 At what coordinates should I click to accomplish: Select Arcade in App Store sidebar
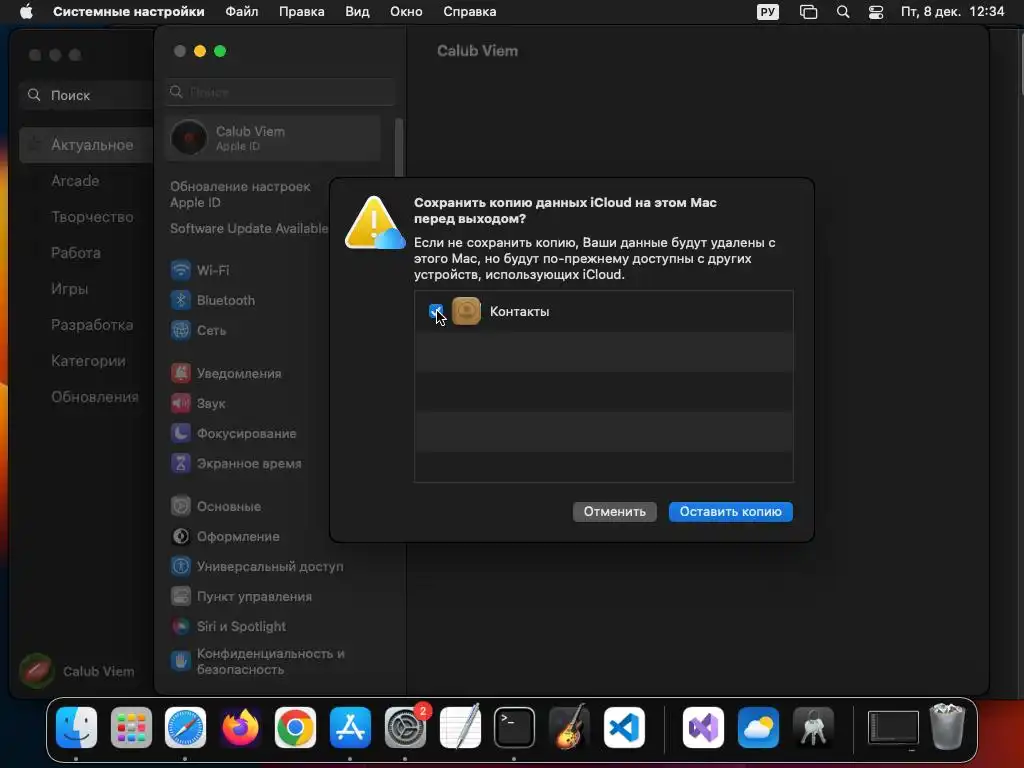point(75,181)
